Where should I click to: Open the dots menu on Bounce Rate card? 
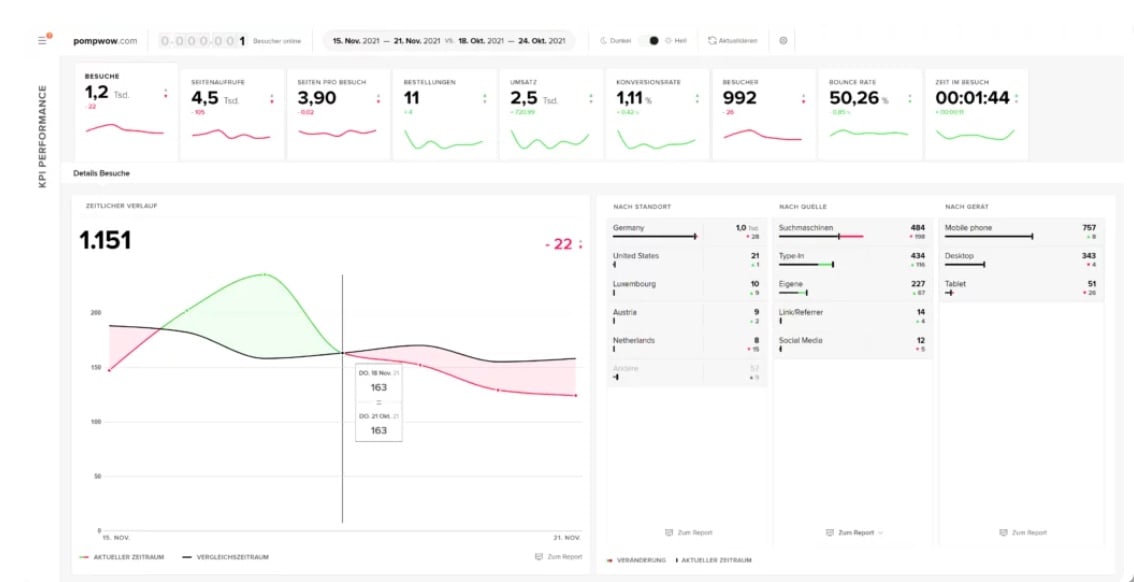pyautogui.click(x=910, y=98)
